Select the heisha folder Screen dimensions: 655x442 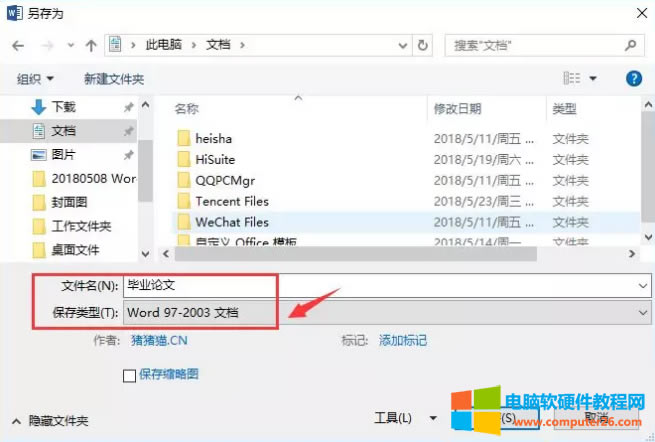click(213, 138)
